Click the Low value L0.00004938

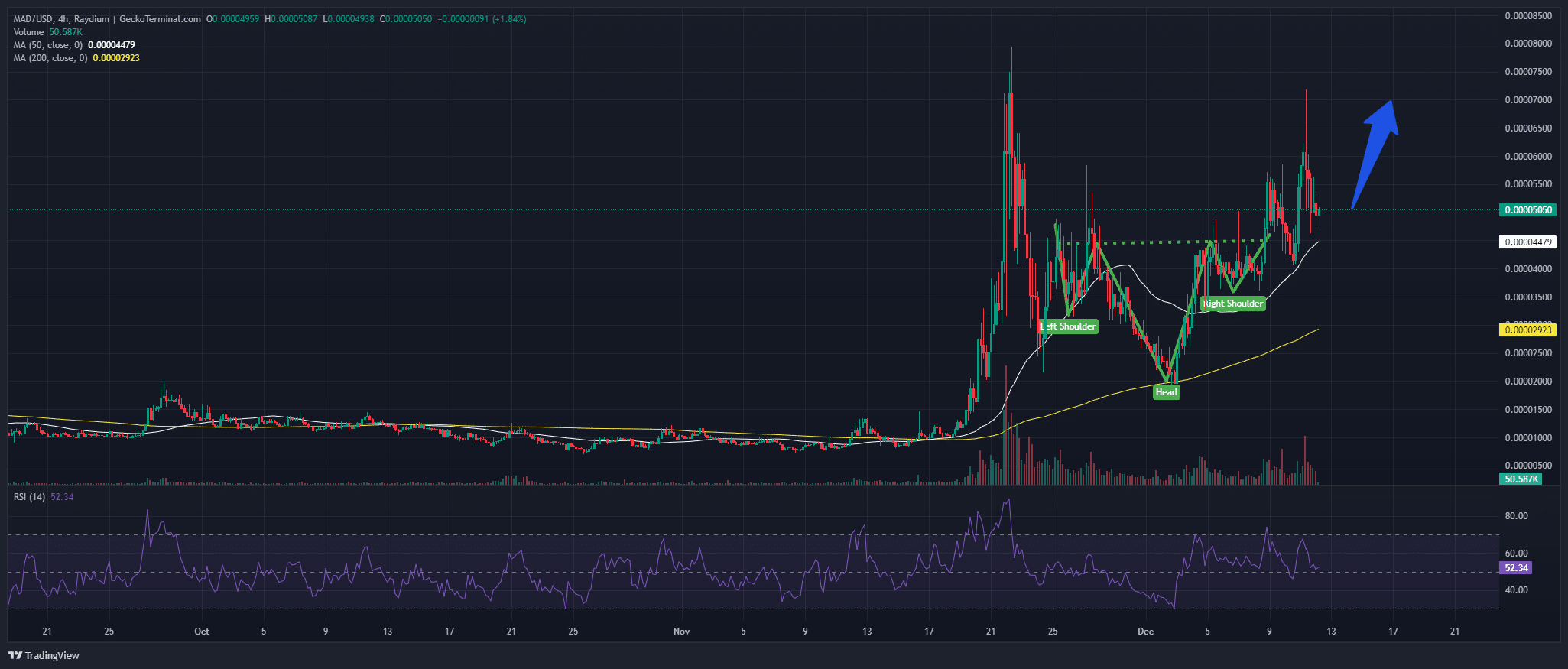click(348, 19)
